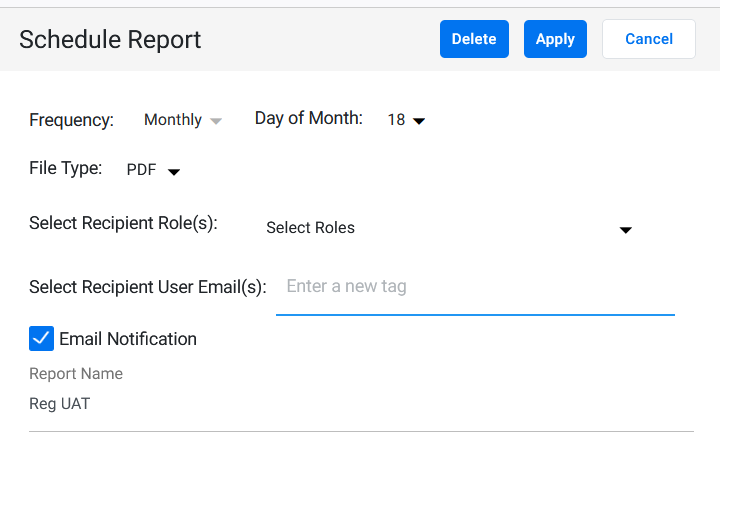Screen dimensions: 740x531
Task: Click the File Type label
Action: click(66, 168)
